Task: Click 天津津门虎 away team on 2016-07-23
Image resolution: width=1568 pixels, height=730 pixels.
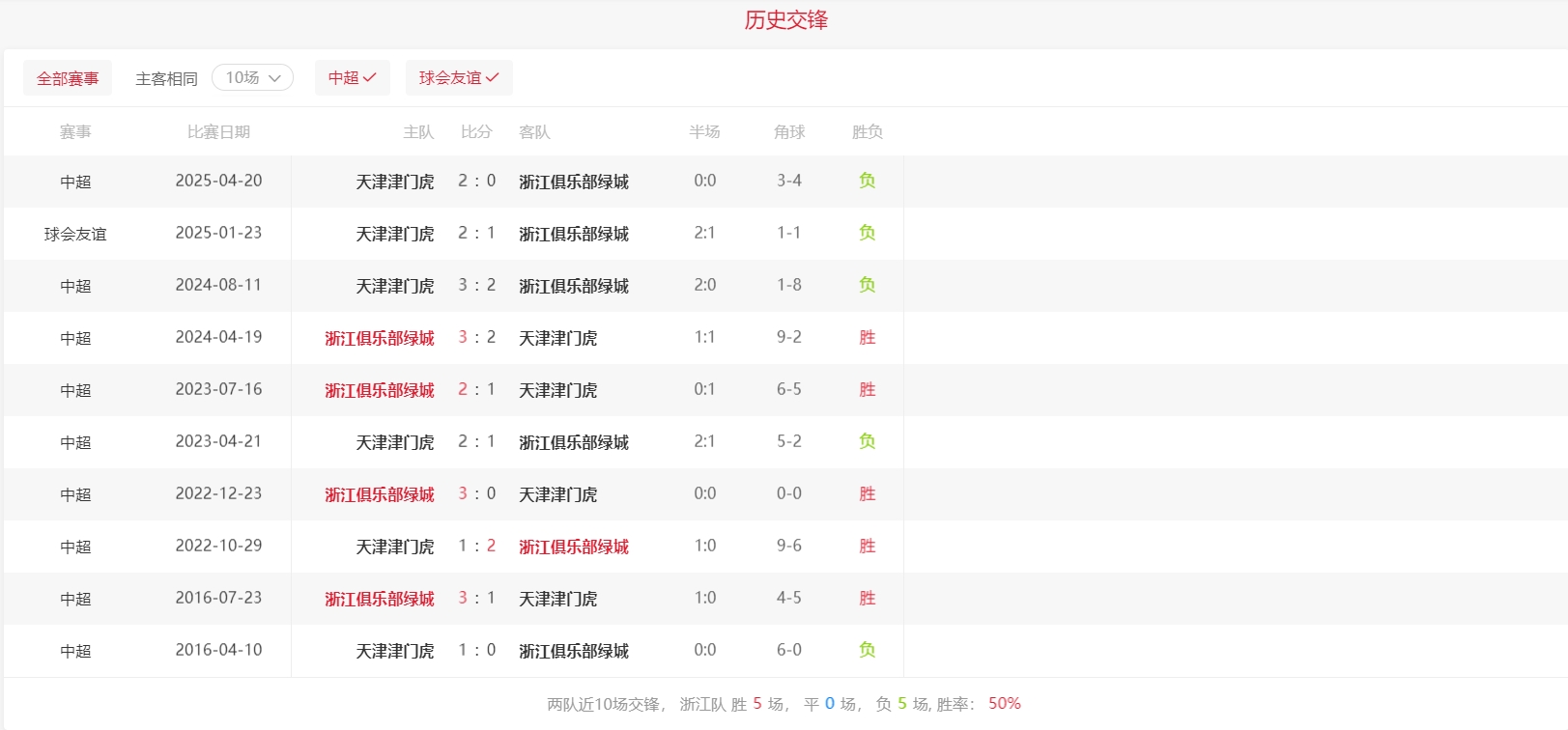Action: click(x=557, y=599)
